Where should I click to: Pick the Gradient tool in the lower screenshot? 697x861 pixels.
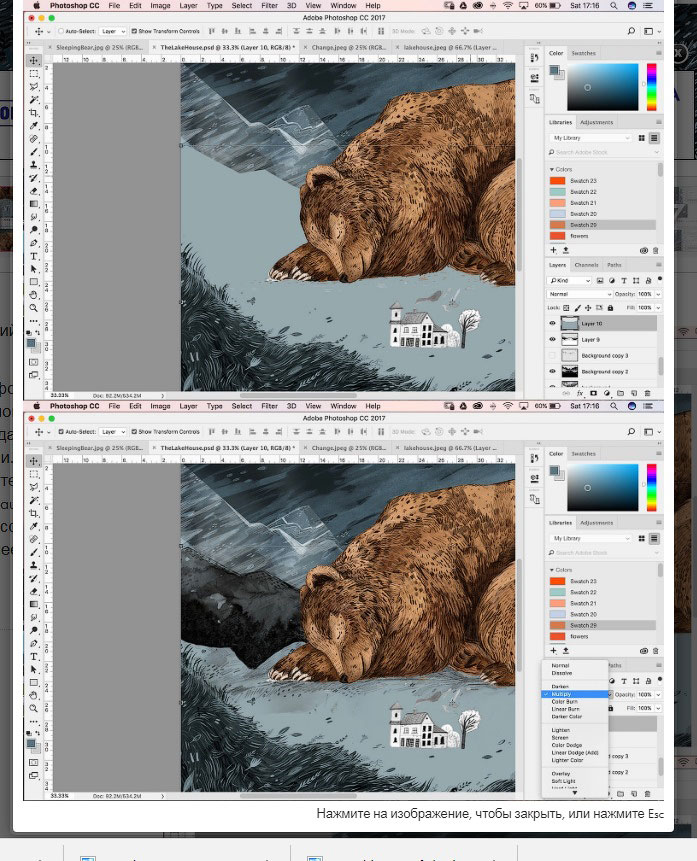[x=34, y=605]
